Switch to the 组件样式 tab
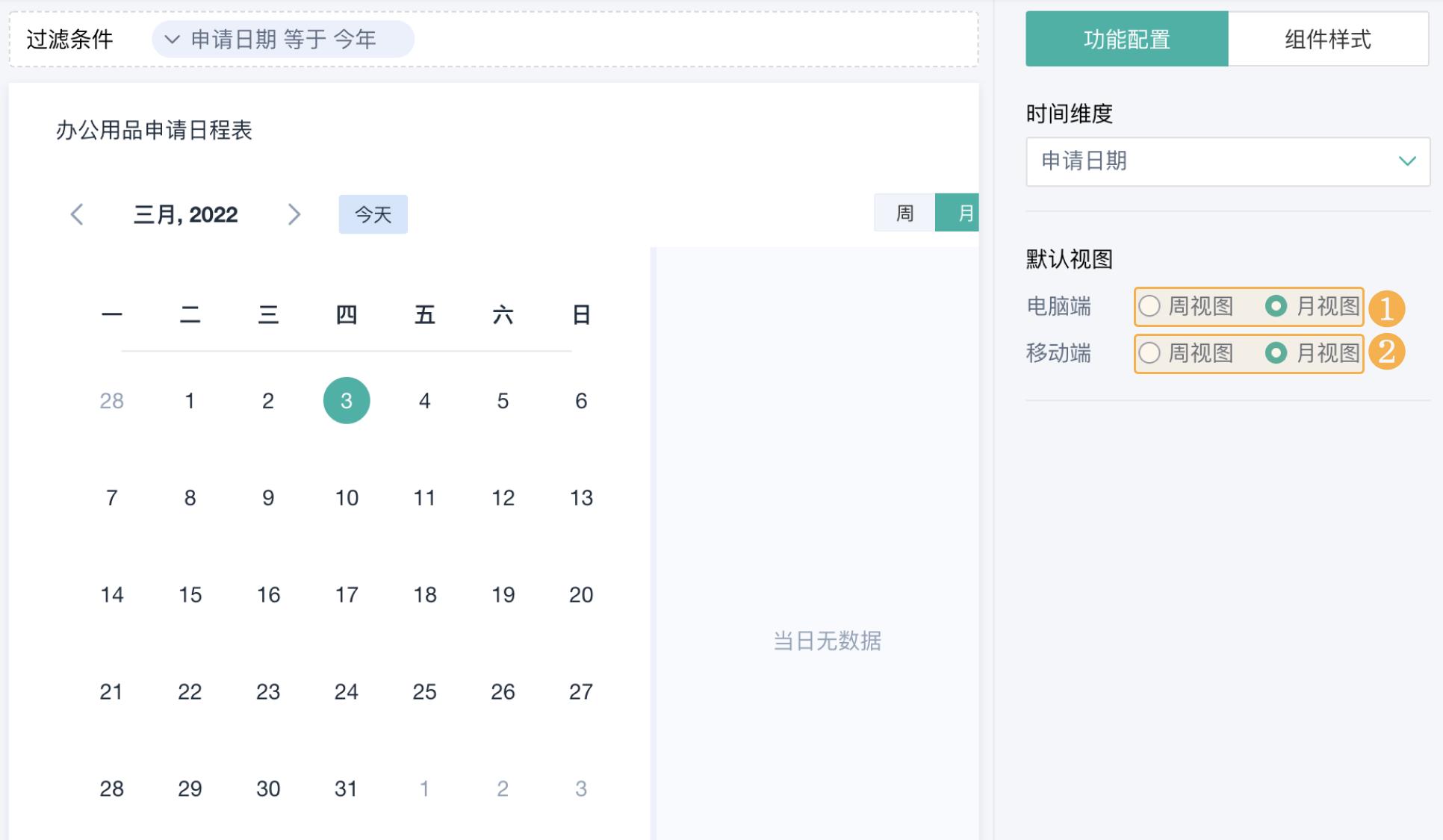The image size is (1443, 840). tap(1327, 40)
